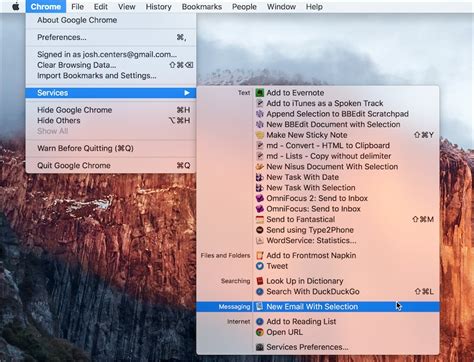474x362 pixels.
Task: Open the Help menu
Action: pyautogui.click(x=314, y=7)
